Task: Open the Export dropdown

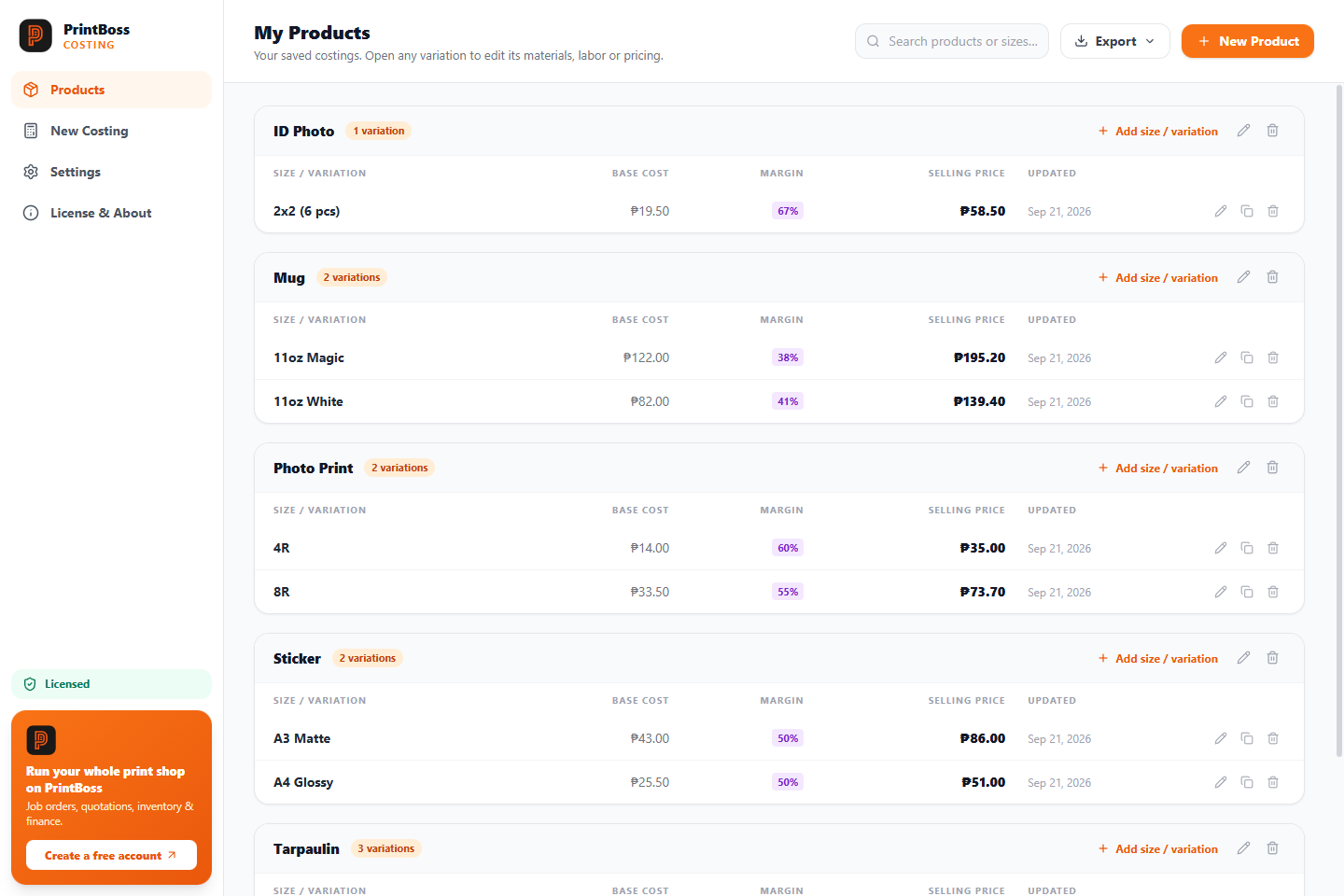Action: click(x=1114, y=41)
